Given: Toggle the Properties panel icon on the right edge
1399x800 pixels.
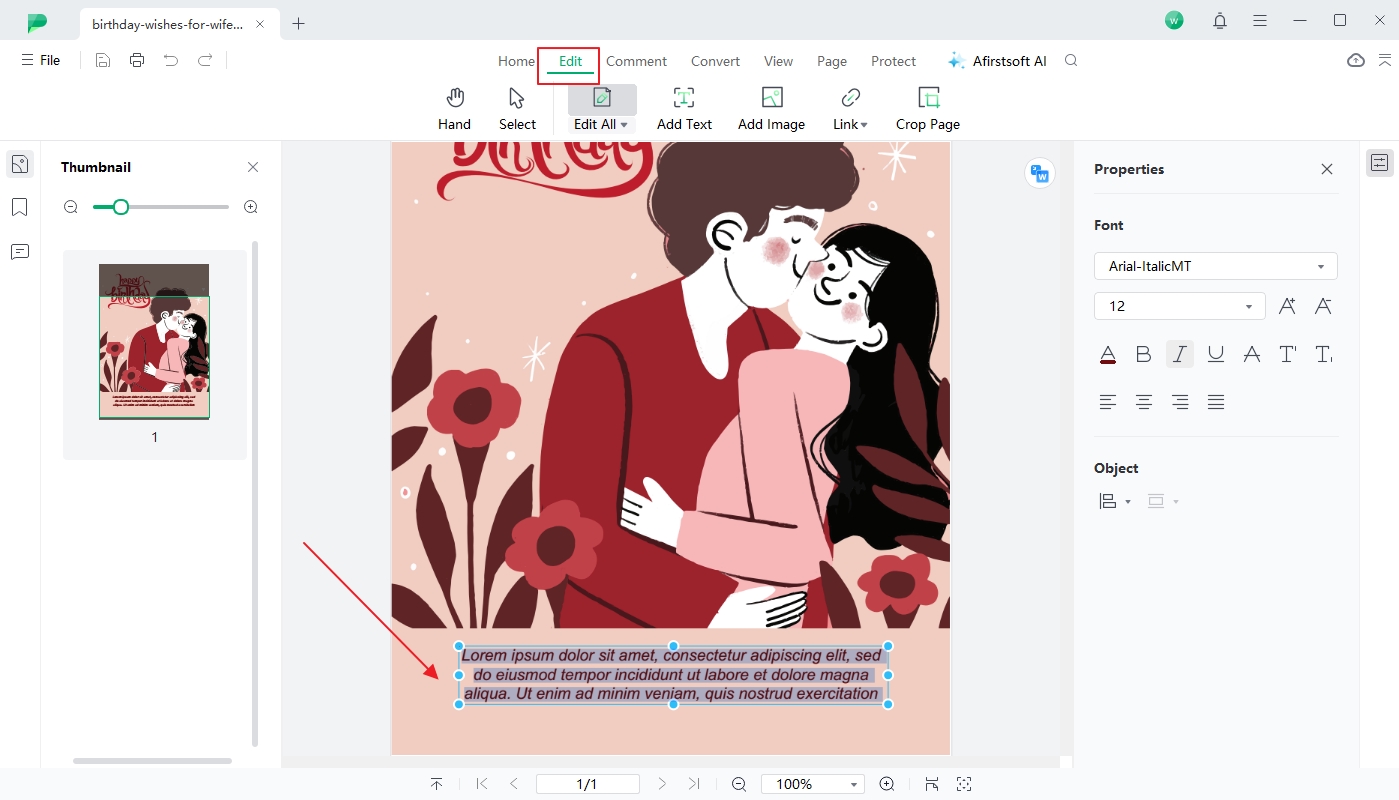Looking at the screenshot, I should (x=1380, y=163).
